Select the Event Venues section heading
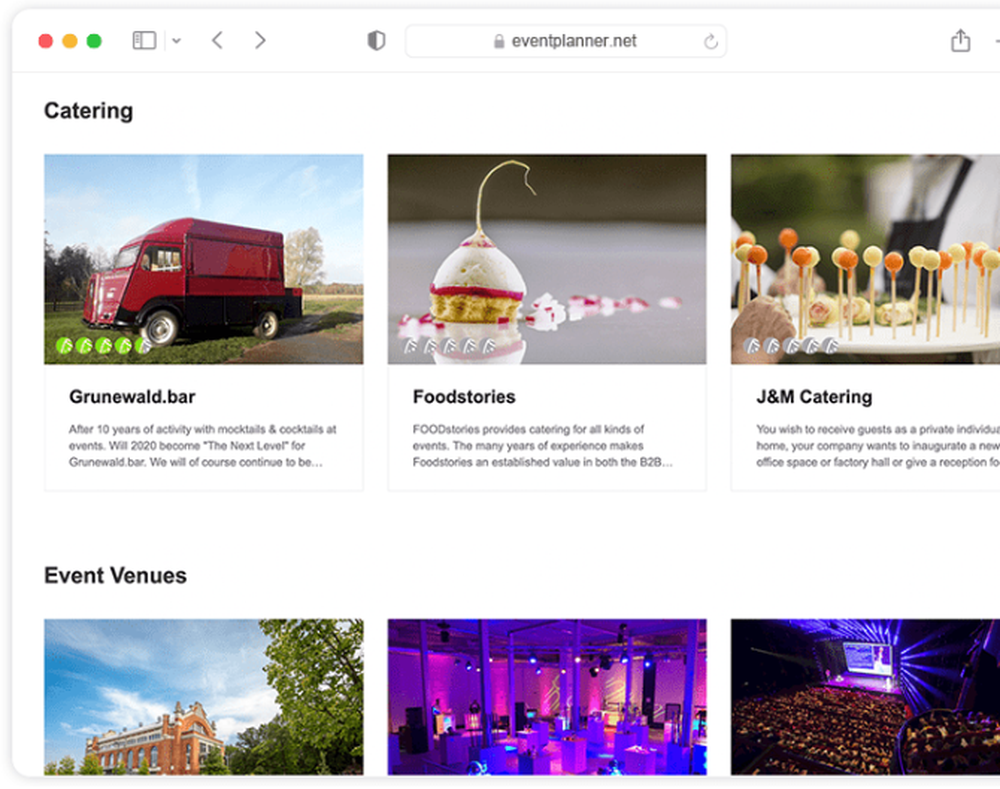 [115, 576]
